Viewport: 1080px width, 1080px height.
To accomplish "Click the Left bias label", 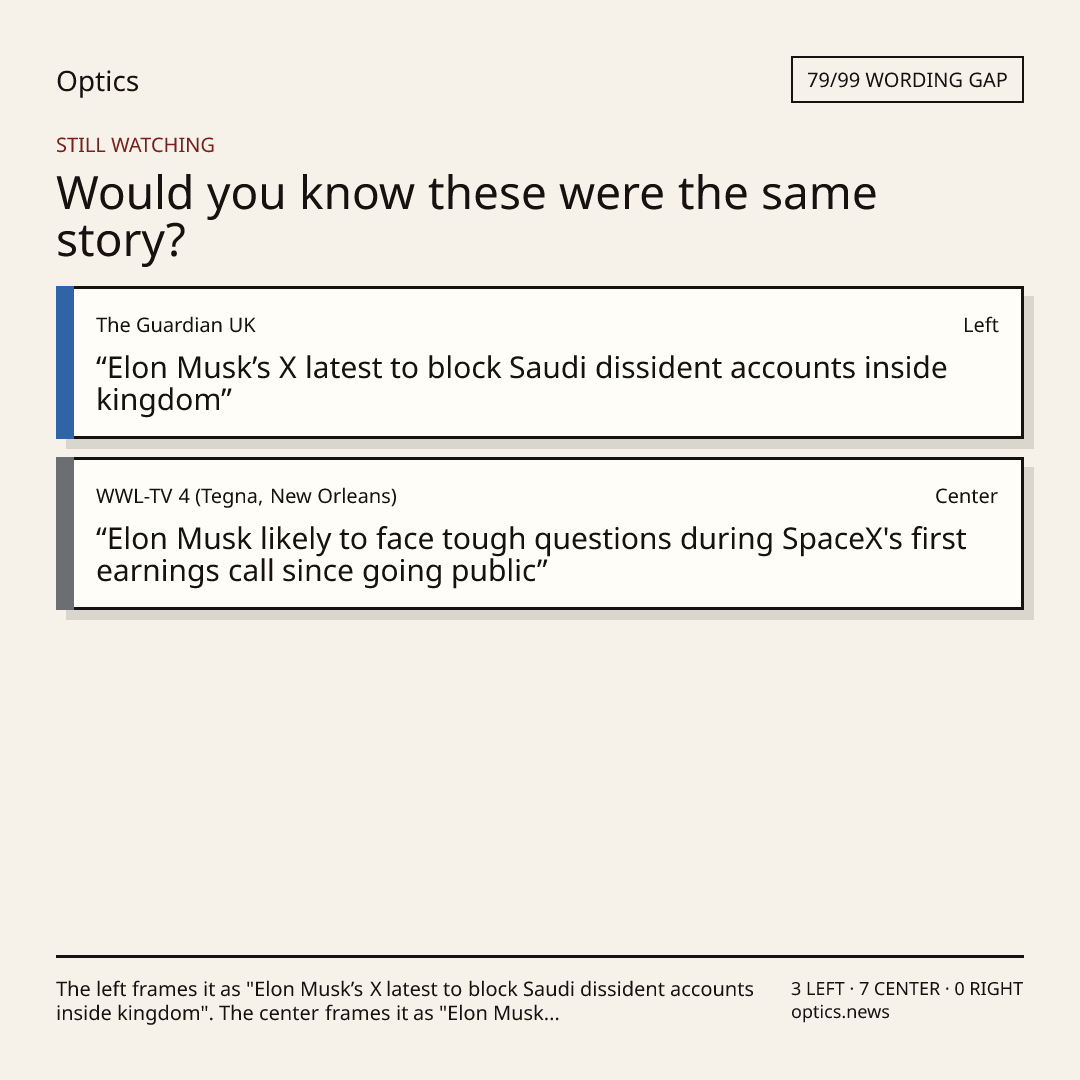I will 980,325.
